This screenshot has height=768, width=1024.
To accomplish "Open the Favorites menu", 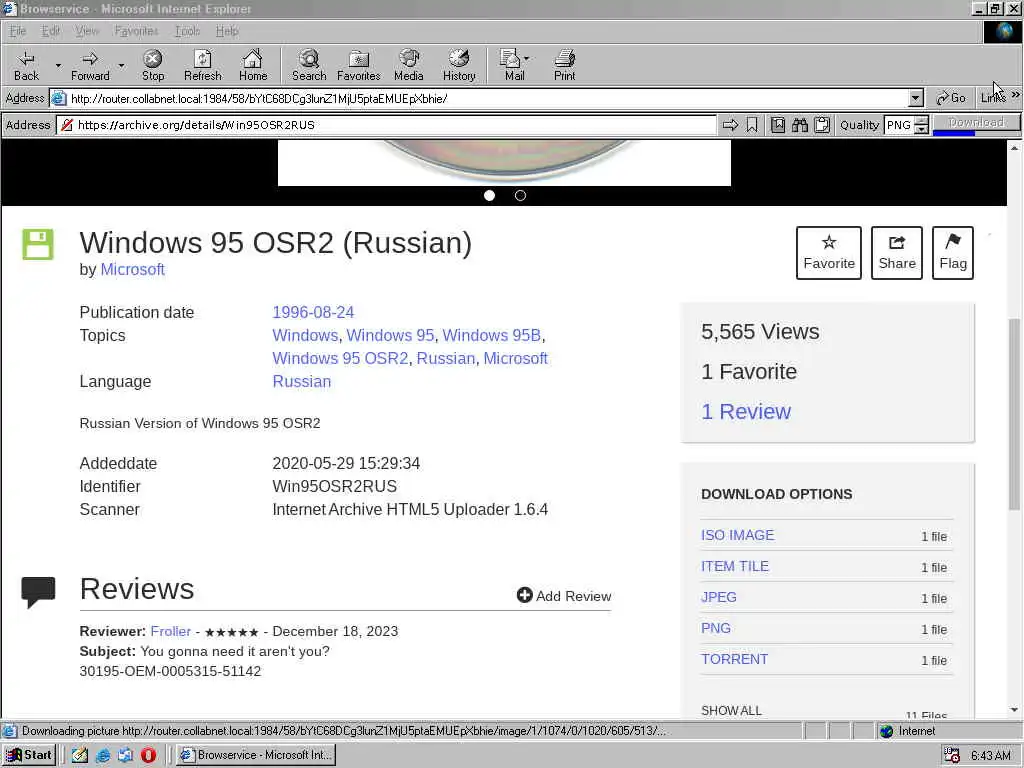I will tap(136, 31).
